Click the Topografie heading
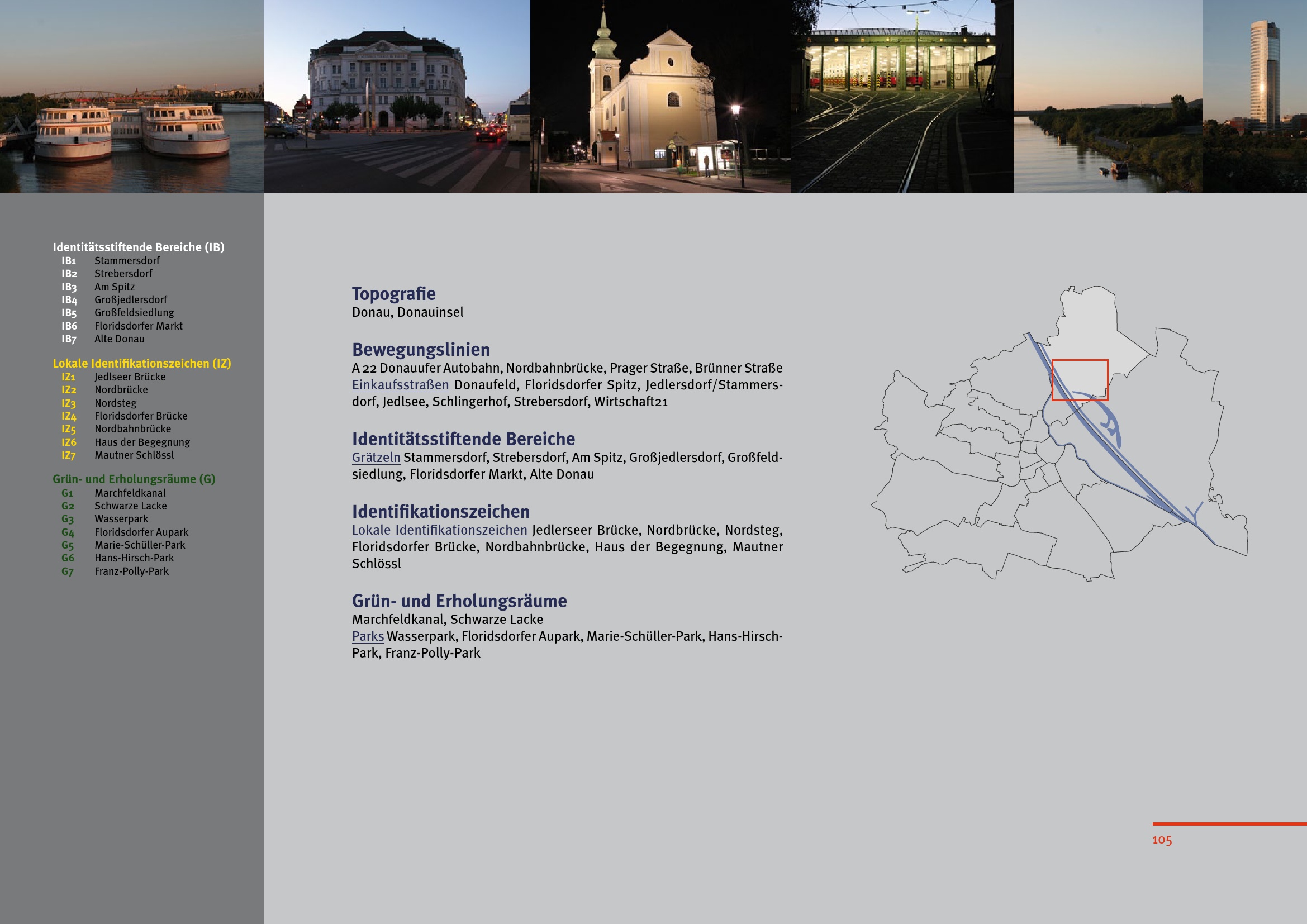1307x924 pixels. [x=393, y=294]
